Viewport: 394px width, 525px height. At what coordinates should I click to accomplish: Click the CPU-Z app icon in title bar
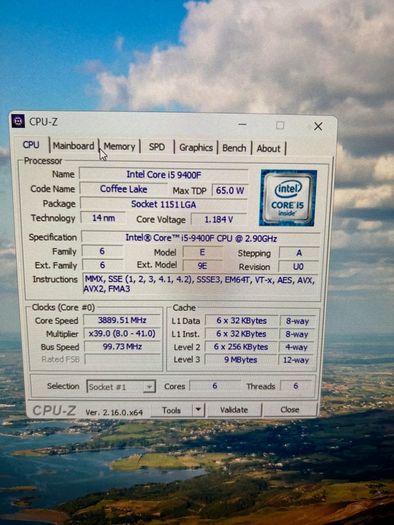(18, 121)
